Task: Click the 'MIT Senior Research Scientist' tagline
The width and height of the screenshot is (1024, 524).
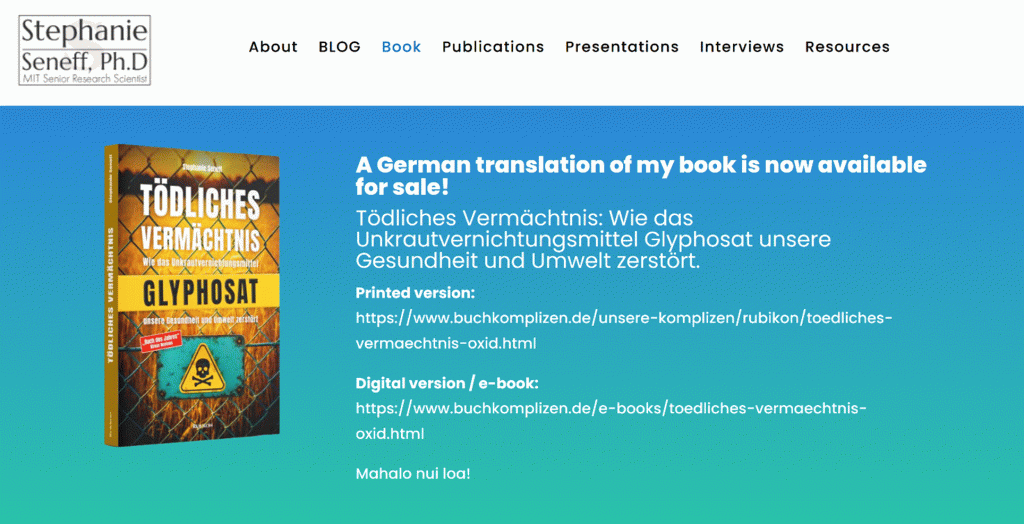Action: tap(85, 77)
